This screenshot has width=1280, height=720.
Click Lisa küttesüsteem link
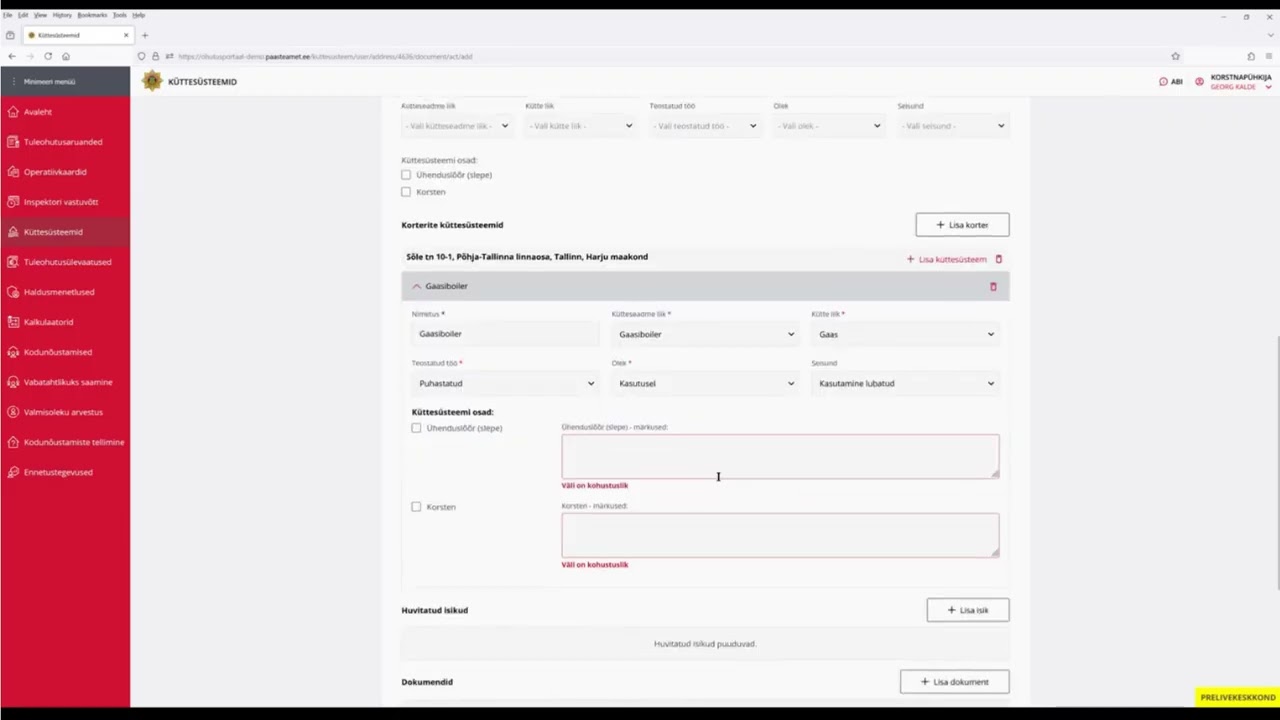click(946, 259)
